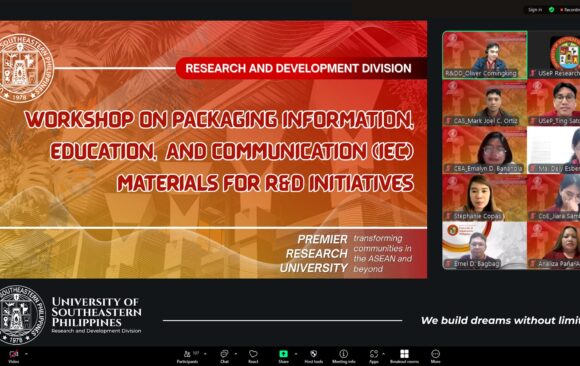Open the caret next to Video

coord(26,354)
